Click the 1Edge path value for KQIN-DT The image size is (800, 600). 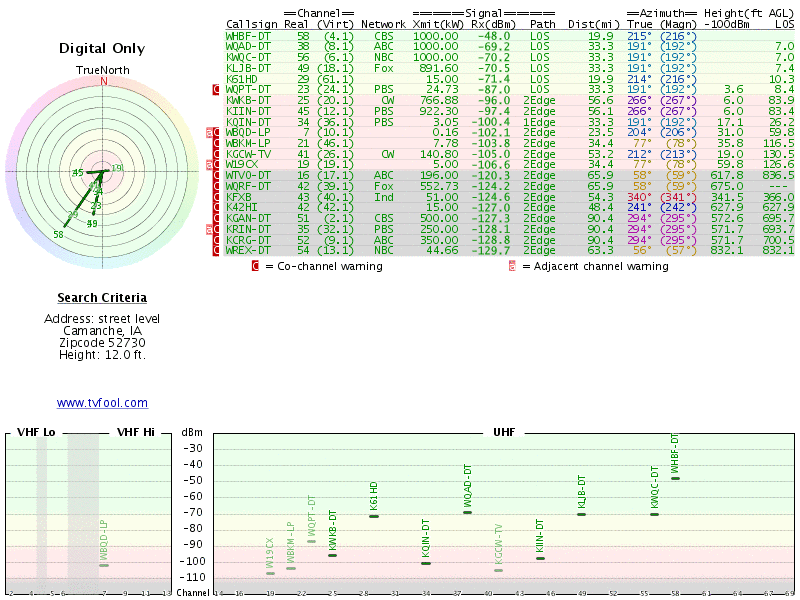(539, 122)
